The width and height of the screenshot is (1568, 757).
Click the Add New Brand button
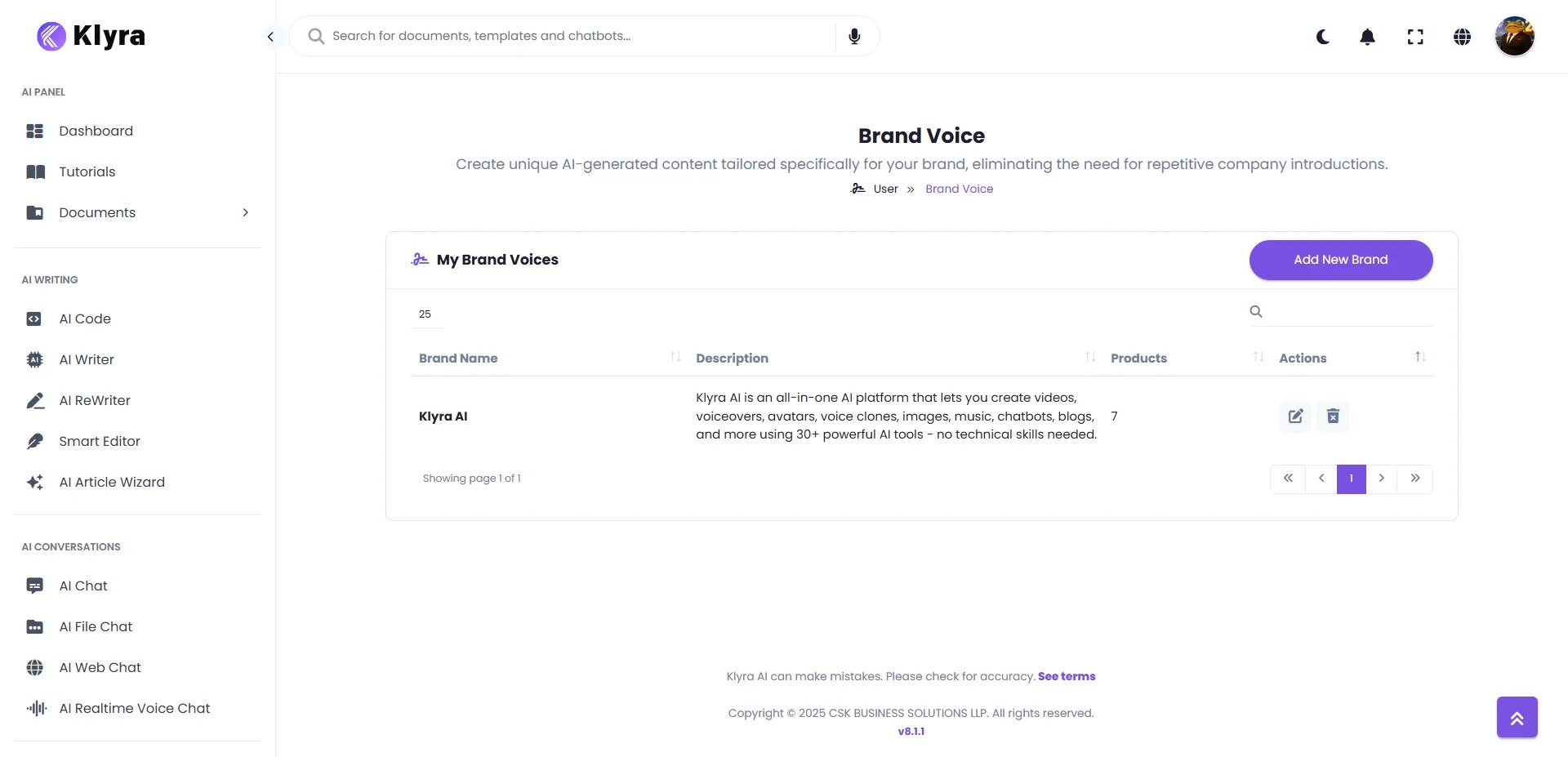tap(1340, 260)
